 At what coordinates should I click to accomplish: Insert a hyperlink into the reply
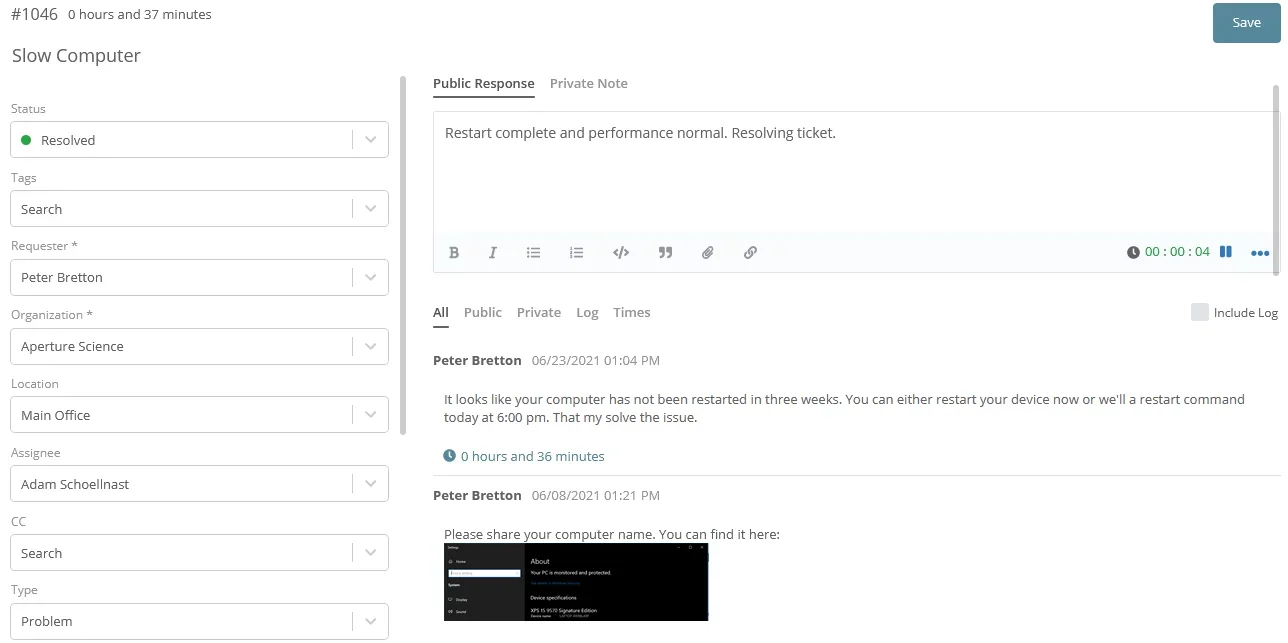click(750, 252)
